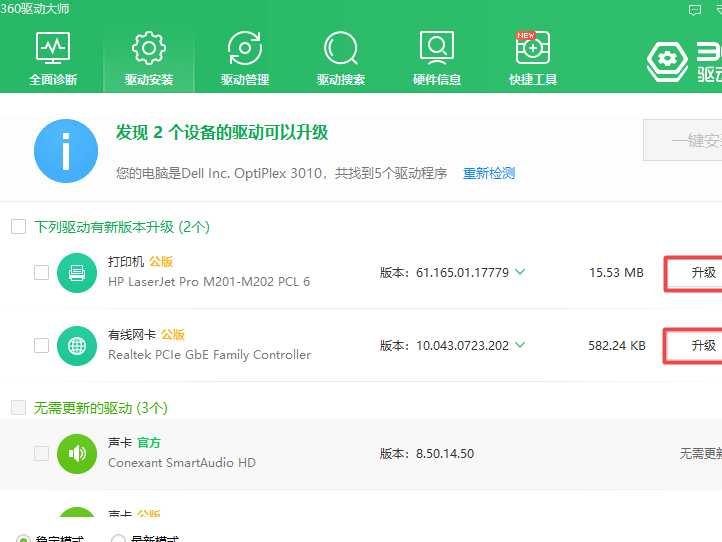Open the 全面诊断 full diagnosis icon
This screenshot has width=722, height=542.
pos(53,48)
